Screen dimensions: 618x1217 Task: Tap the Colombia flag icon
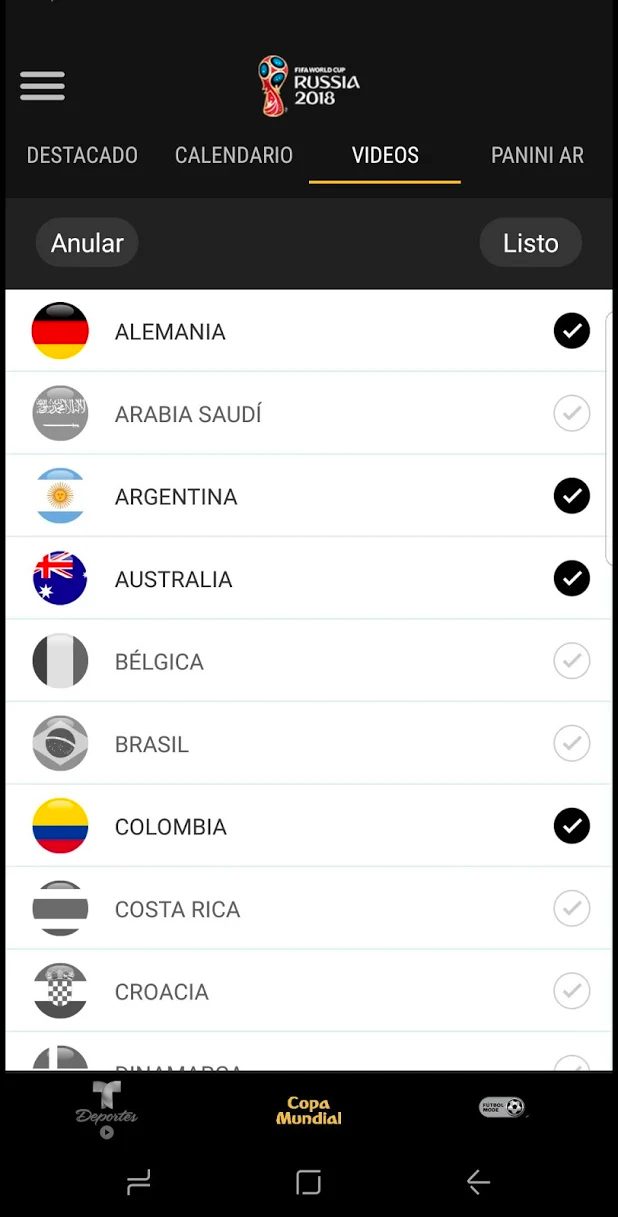(60, 826)
